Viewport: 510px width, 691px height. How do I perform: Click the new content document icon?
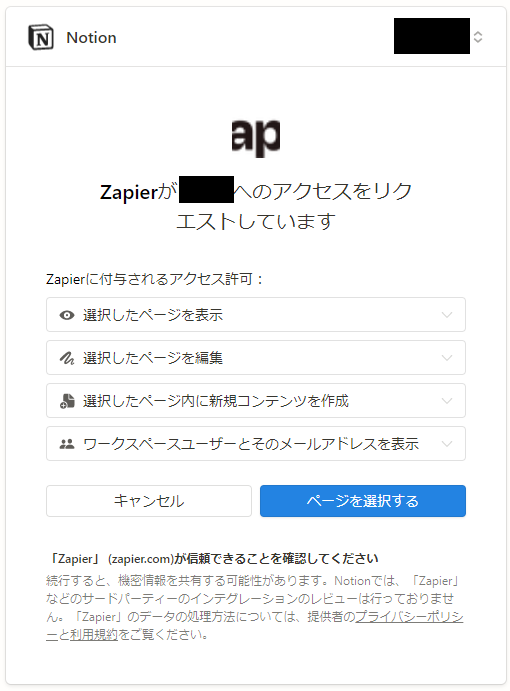pos(67,401)
